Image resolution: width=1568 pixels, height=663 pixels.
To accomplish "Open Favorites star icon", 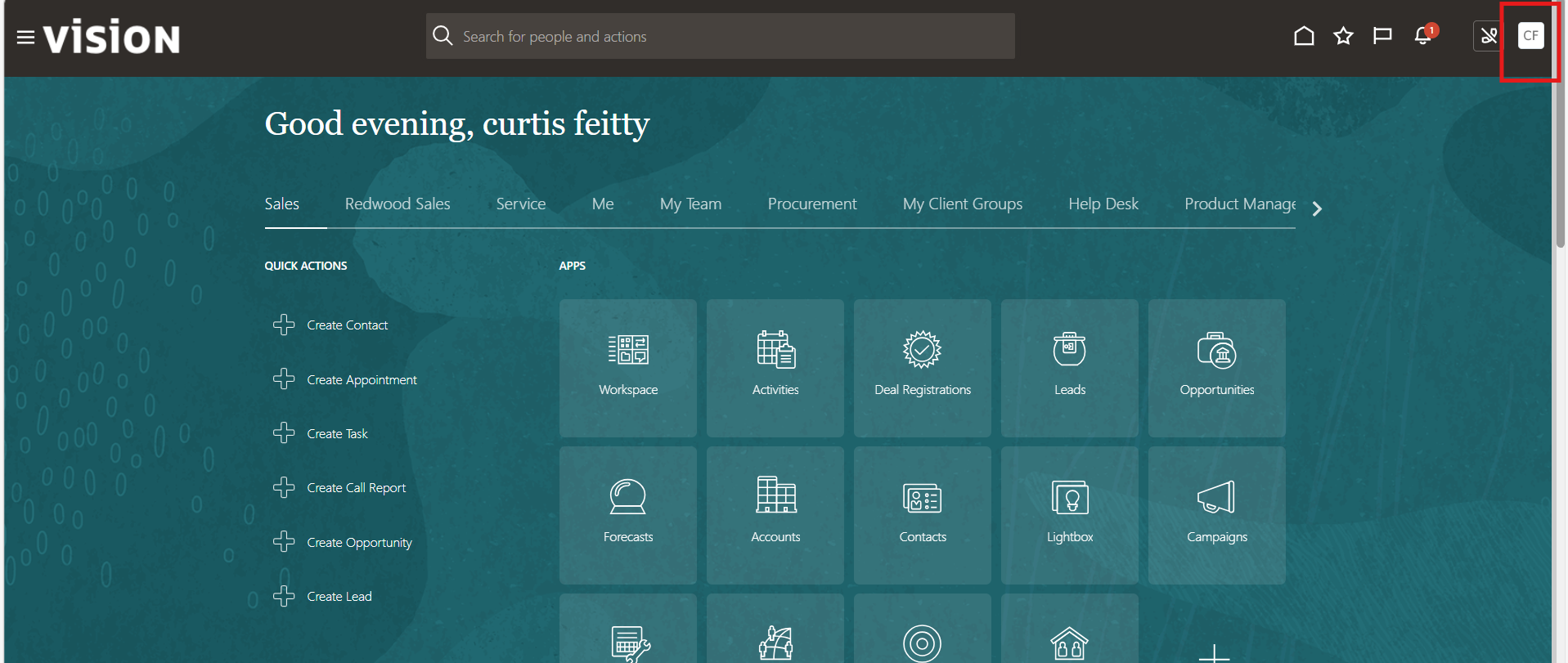I will [1343, 36].
